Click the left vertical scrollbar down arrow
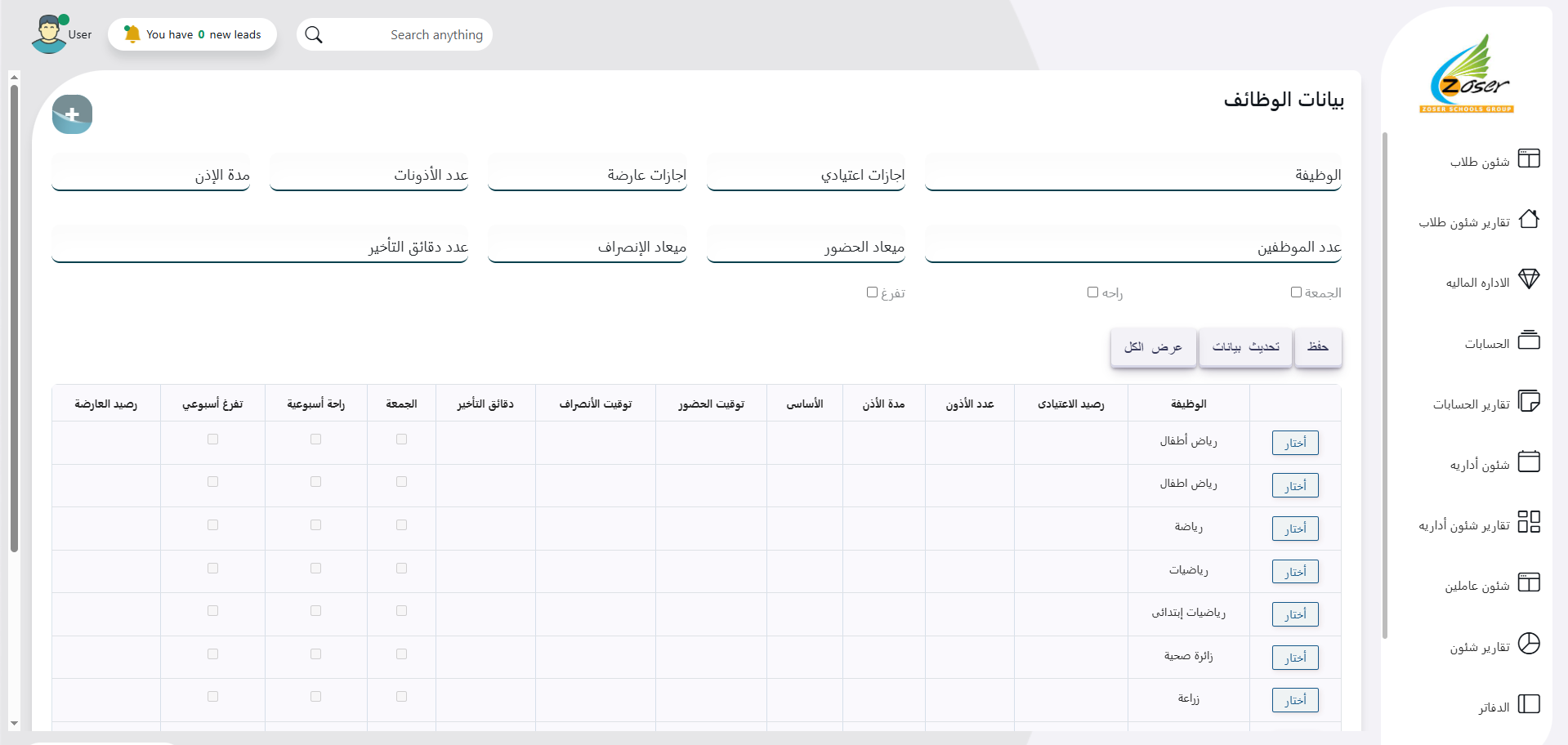The width and height of the screenshot is (1568, 745). [14, 724]
